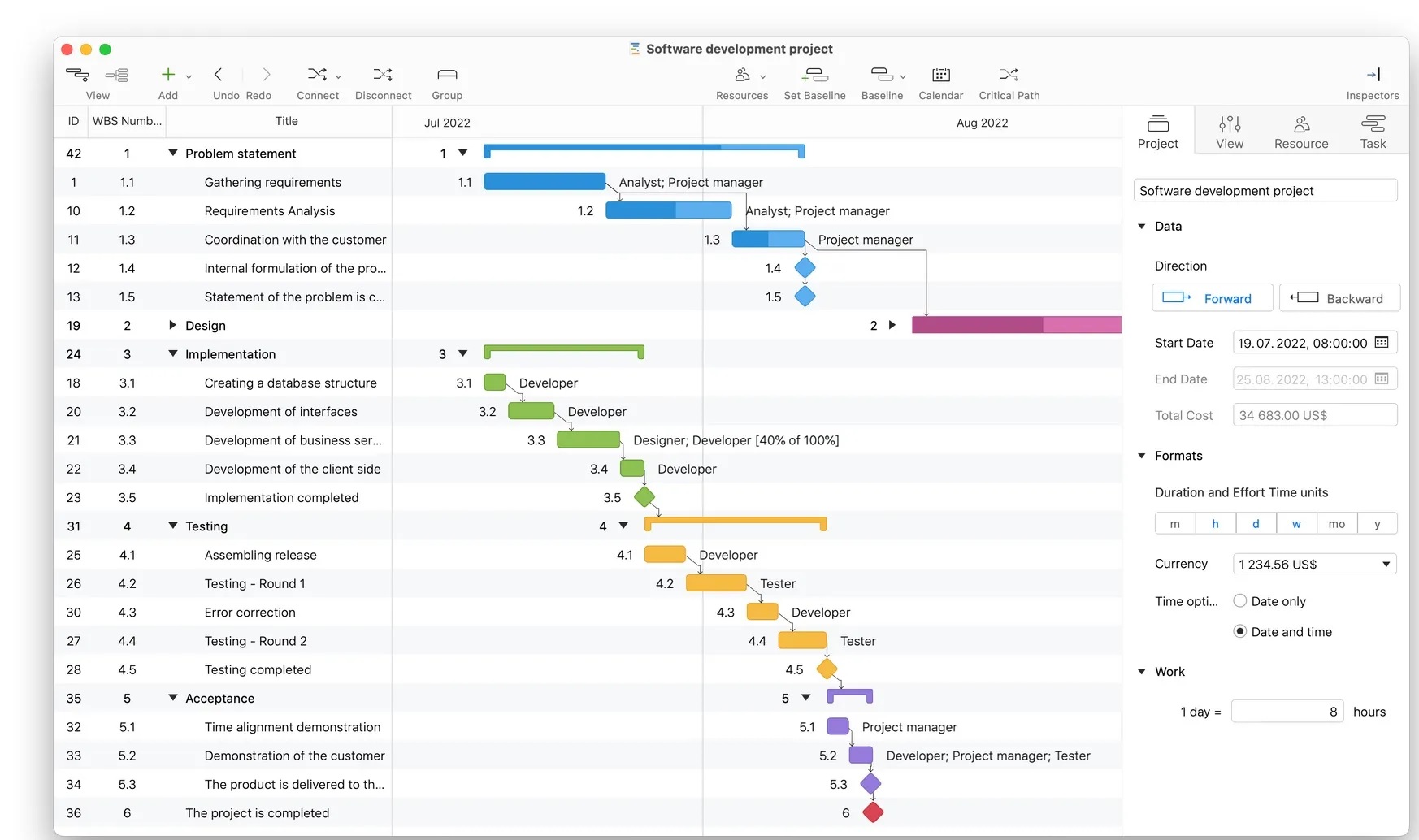Switch to the Resource inspector tab

(x=1301, y=132)
